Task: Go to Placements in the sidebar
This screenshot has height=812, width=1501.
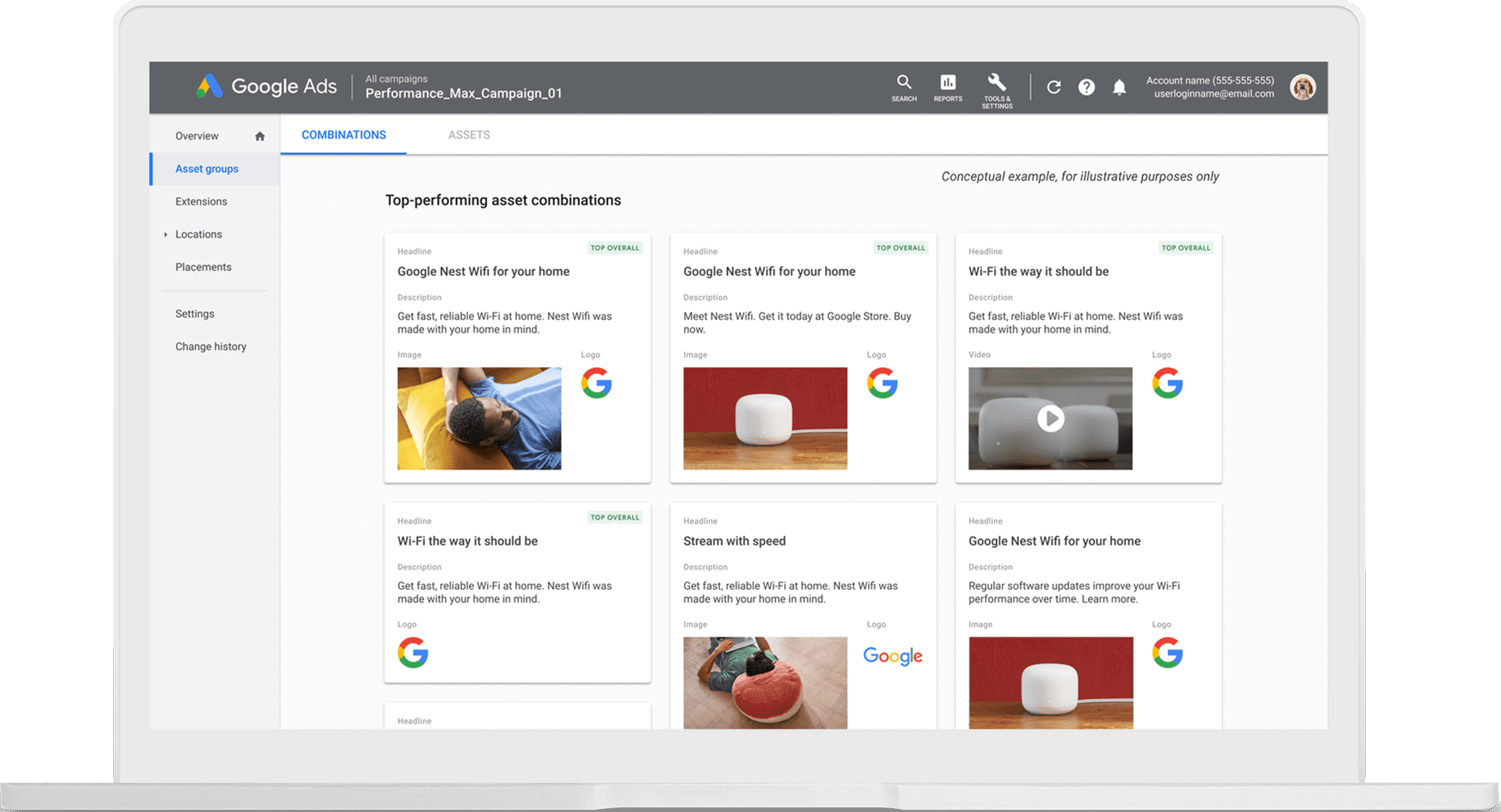Action: pos(203,267)
